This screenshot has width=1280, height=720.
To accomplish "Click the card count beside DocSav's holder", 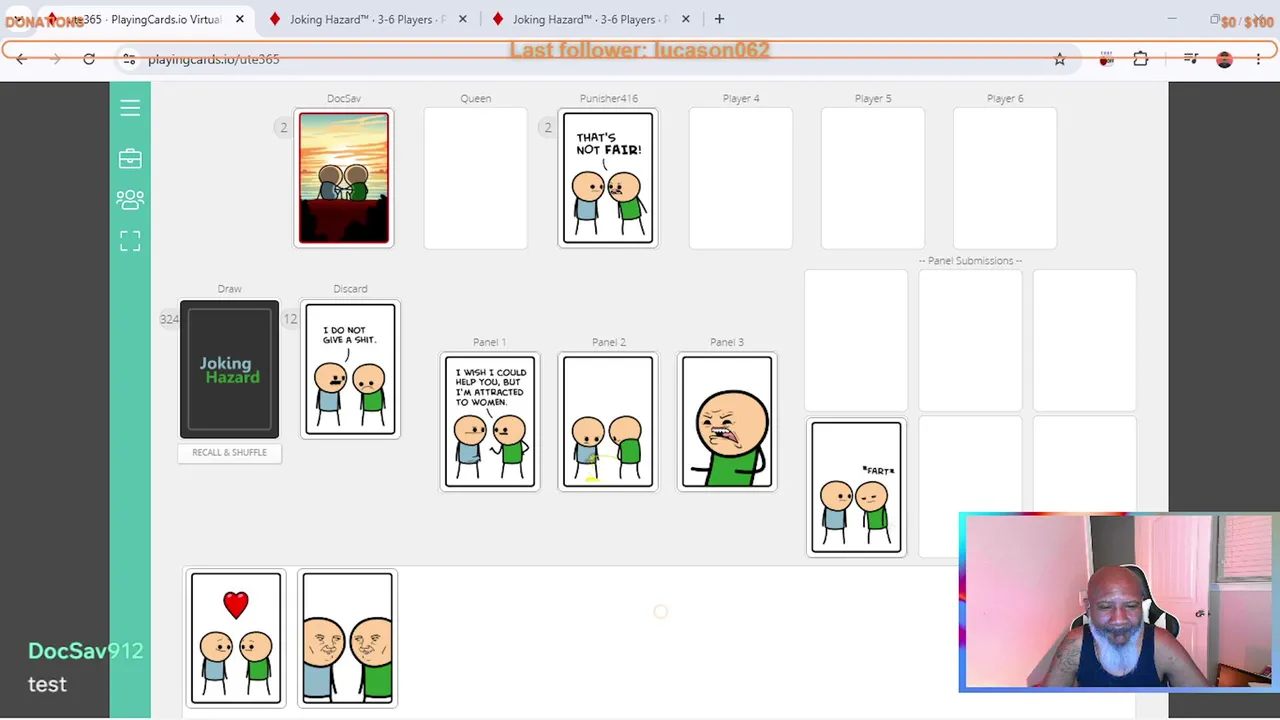I will (x=283, y=127).
